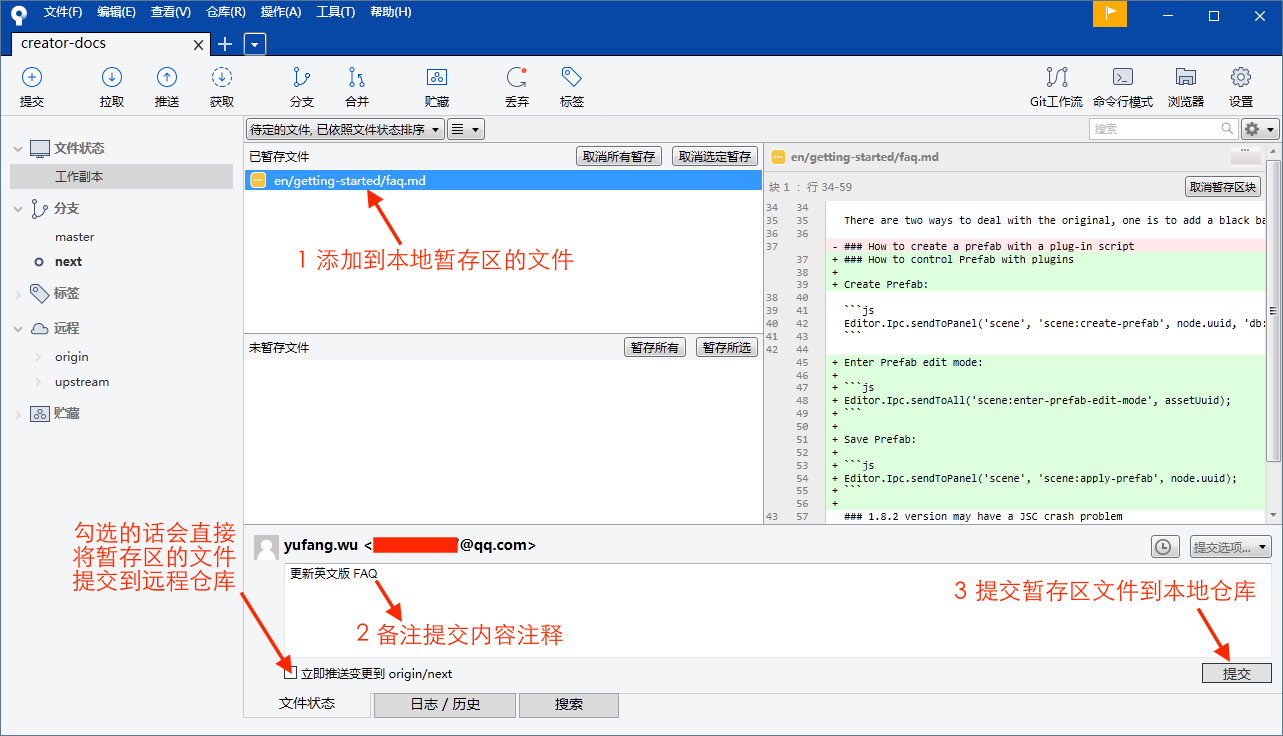Select the master branch

click(x=75, y=237)
